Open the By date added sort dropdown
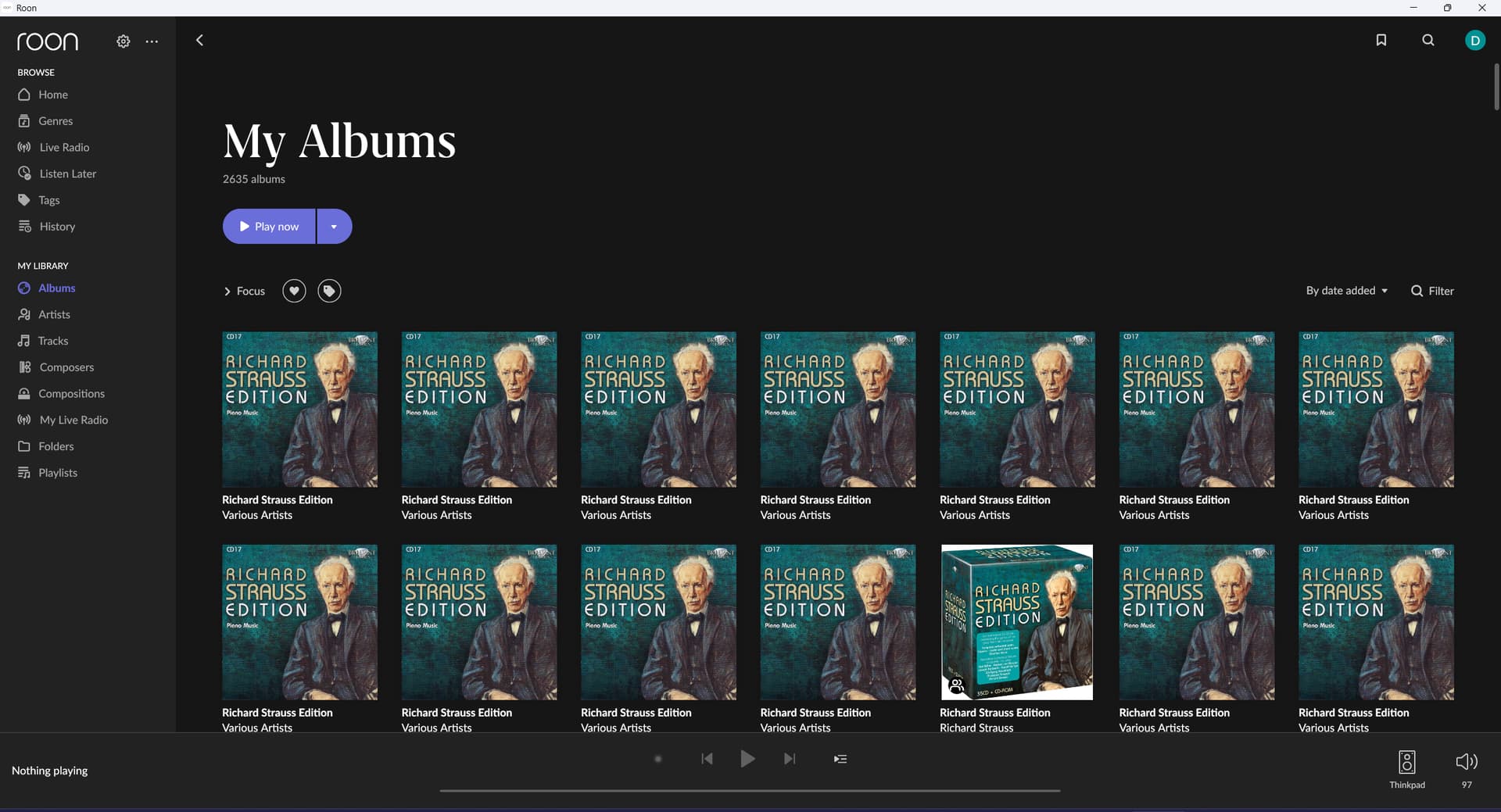This screenshot has width=1501, height=812. click(1346, 291)
